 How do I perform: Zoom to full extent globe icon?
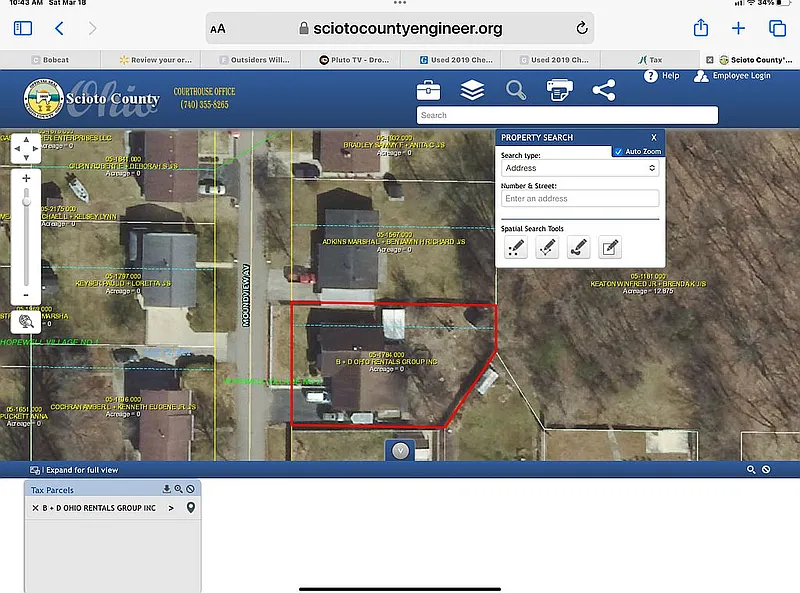pos(26,321)
